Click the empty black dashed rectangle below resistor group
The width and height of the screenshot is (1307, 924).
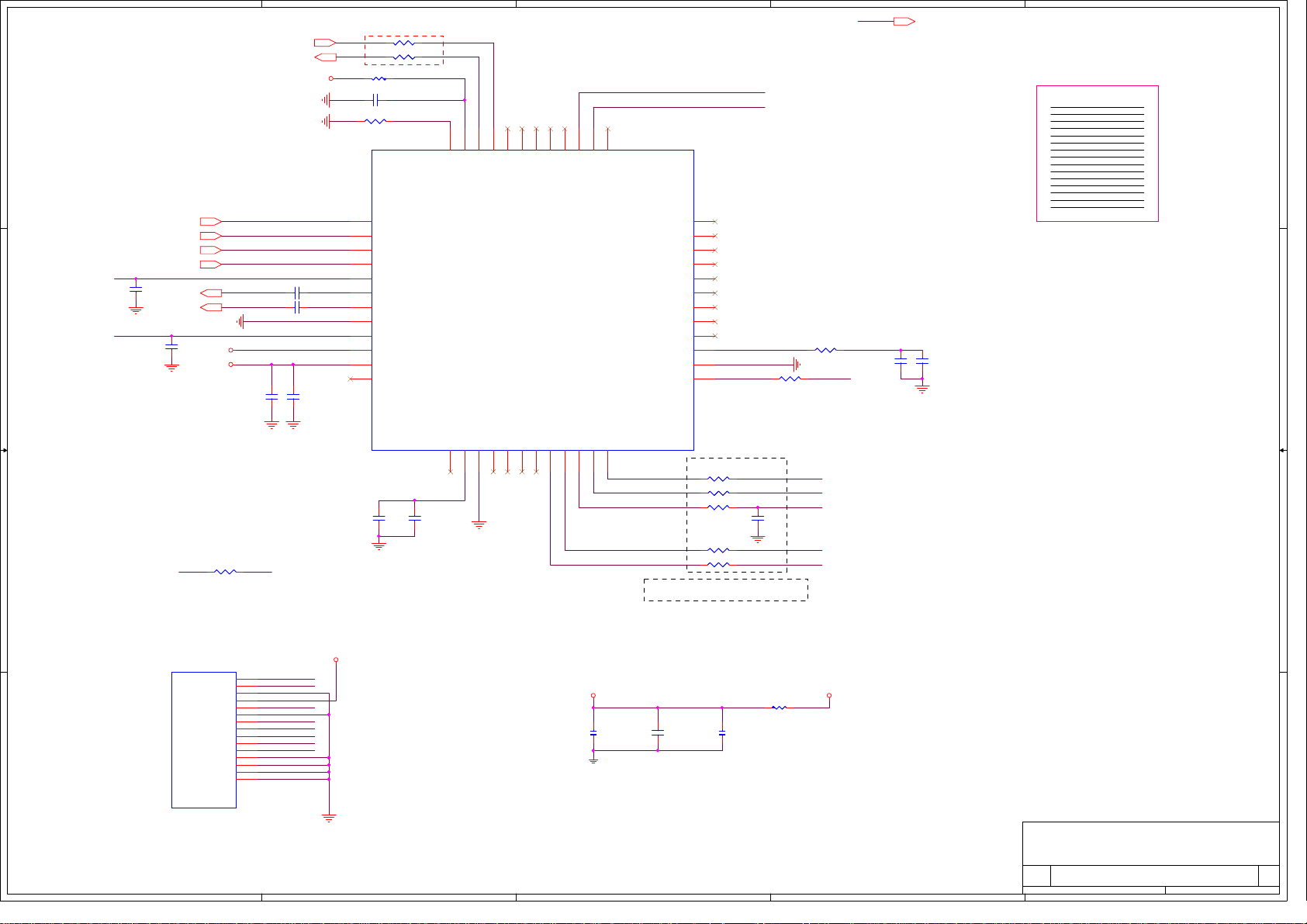coord(725,590)
